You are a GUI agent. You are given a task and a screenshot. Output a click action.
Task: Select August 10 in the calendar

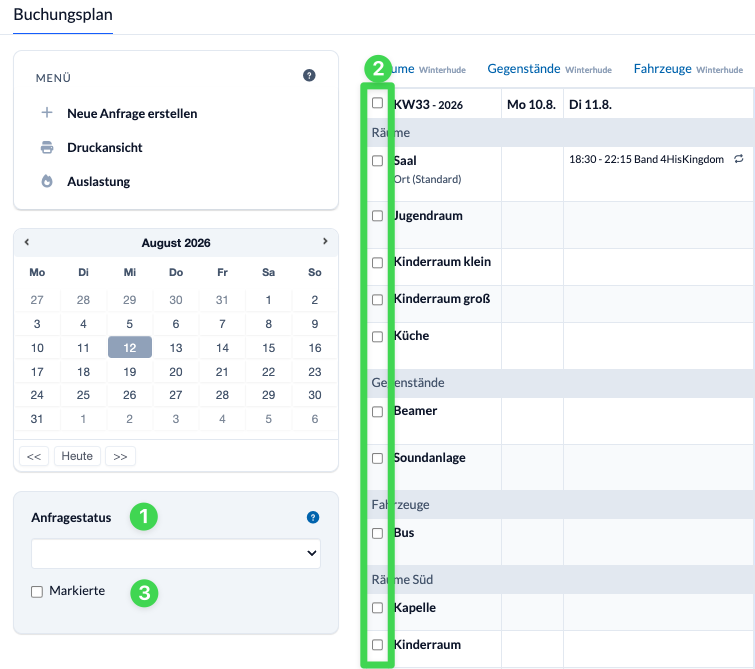(x=37, y=347)
